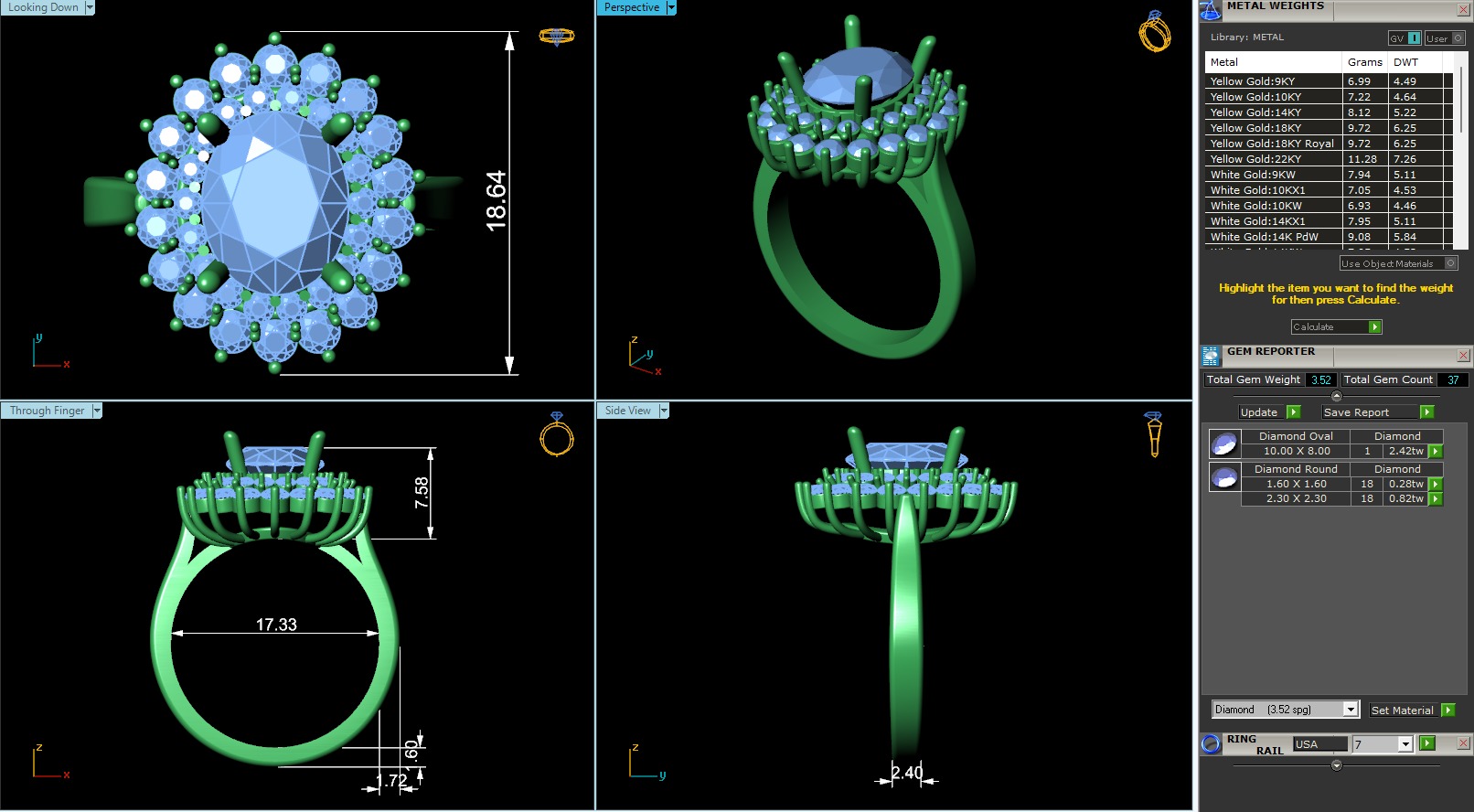Viewport: 1474px width, 812px height.
Task: Click the Total Gem Count value 37
Action: tap(1453, 379)
